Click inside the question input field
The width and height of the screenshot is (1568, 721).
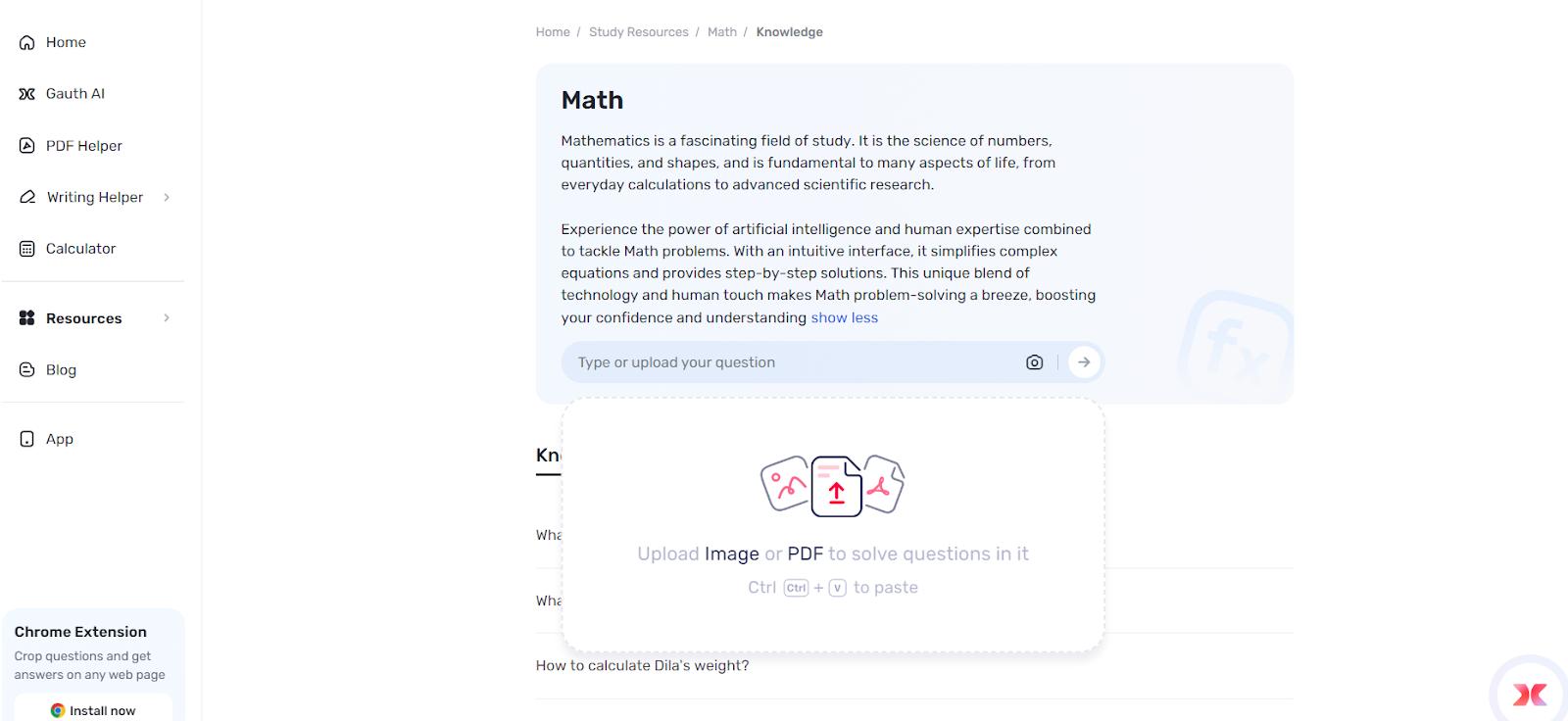click(x=735, y=361)
